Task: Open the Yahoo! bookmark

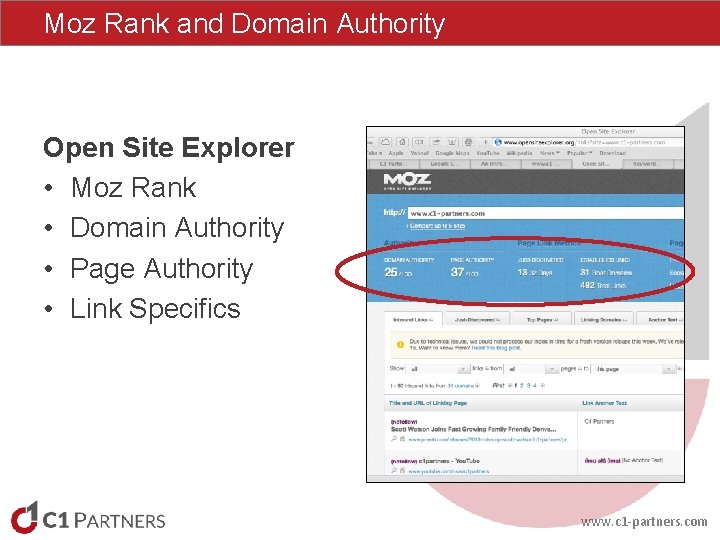Action: coord(419,153)
